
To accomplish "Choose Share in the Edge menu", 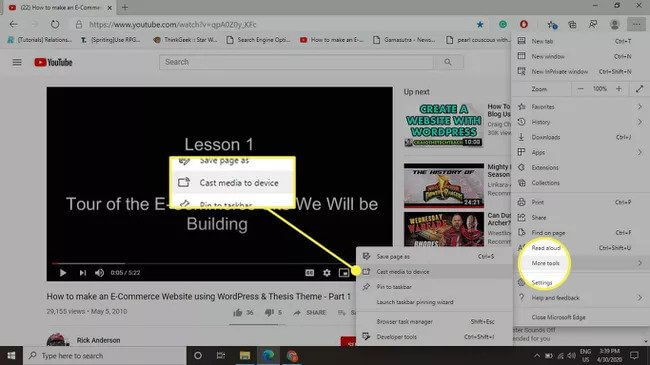I will click(x=580, y=218).
